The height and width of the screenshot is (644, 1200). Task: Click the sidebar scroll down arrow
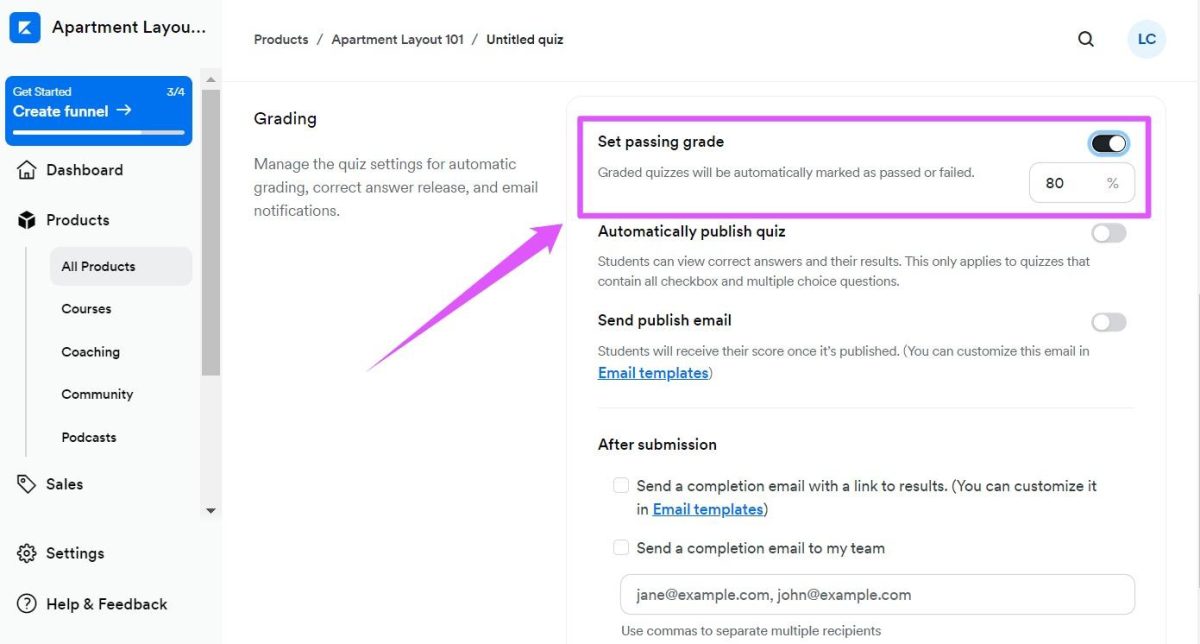pyautogui.click(x=210, y=511)
